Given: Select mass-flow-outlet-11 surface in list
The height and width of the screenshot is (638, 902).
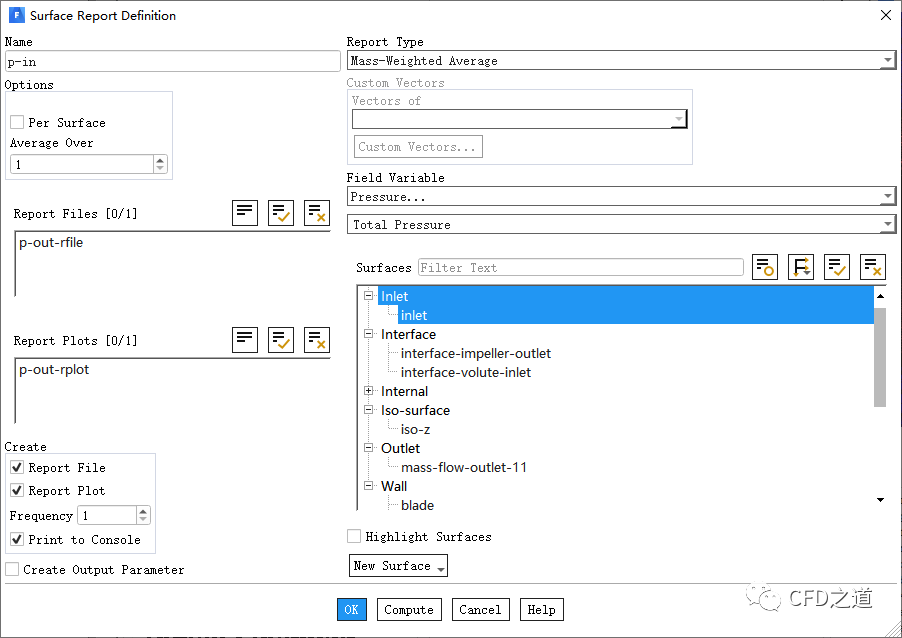Looking at the screenshot, I should [x=463, y=467].
